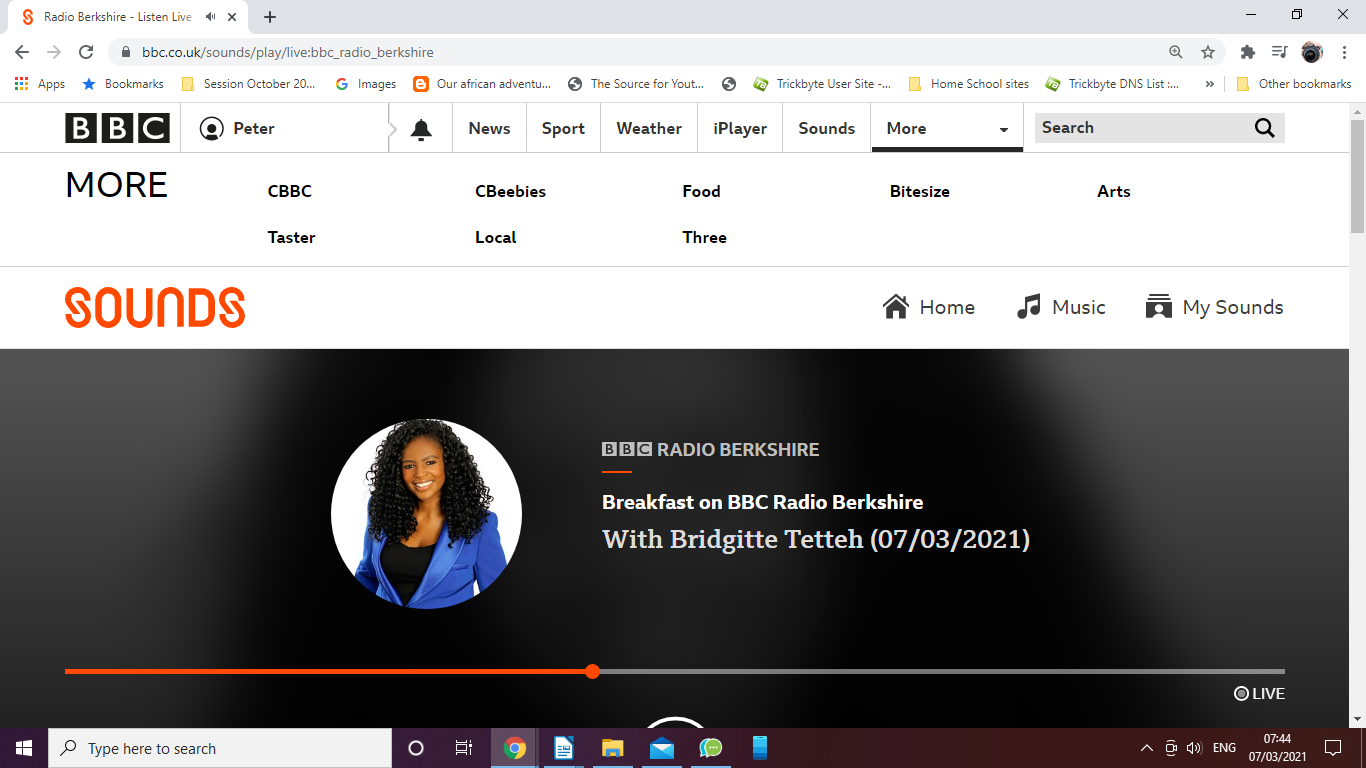The width and height of the screenshot is (1366, 768).
Task: Open Breakfast on BBC Radio Berkshire title
Action: (x=762, y=502)
